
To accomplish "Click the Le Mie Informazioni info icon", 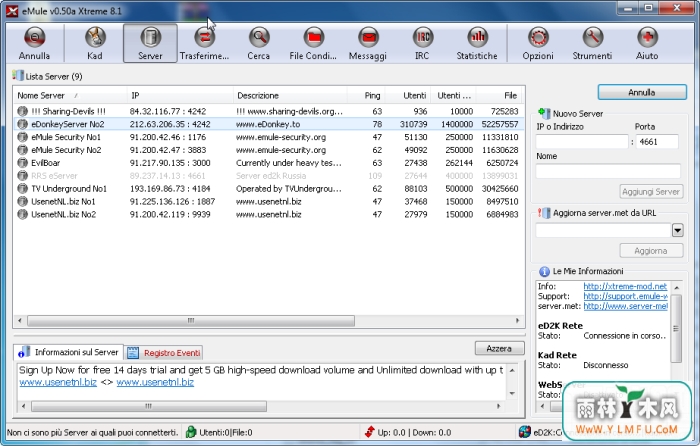I will (544, 271).
